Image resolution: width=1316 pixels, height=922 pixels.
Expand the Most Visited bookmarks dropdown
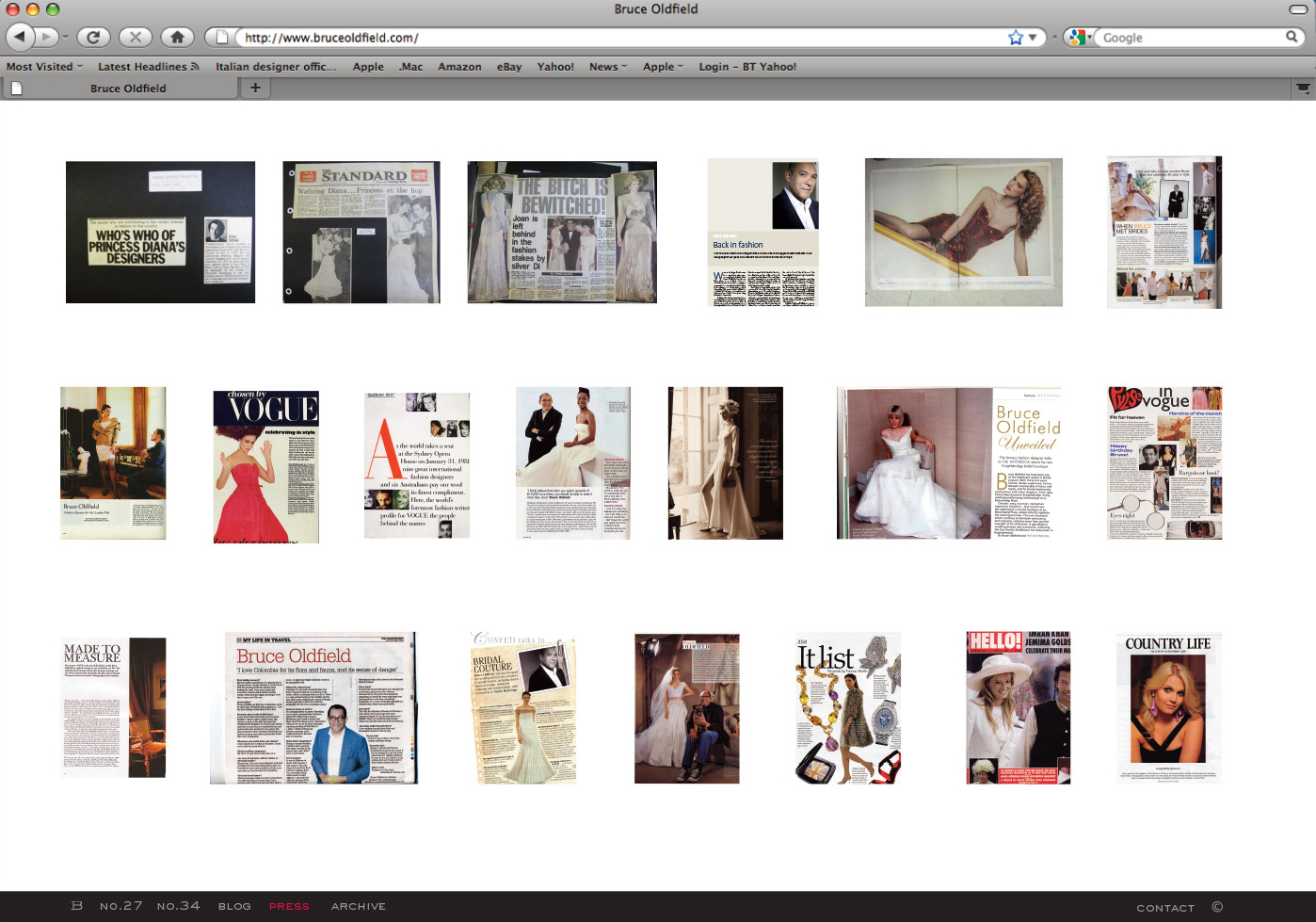[x=44, y=67]
